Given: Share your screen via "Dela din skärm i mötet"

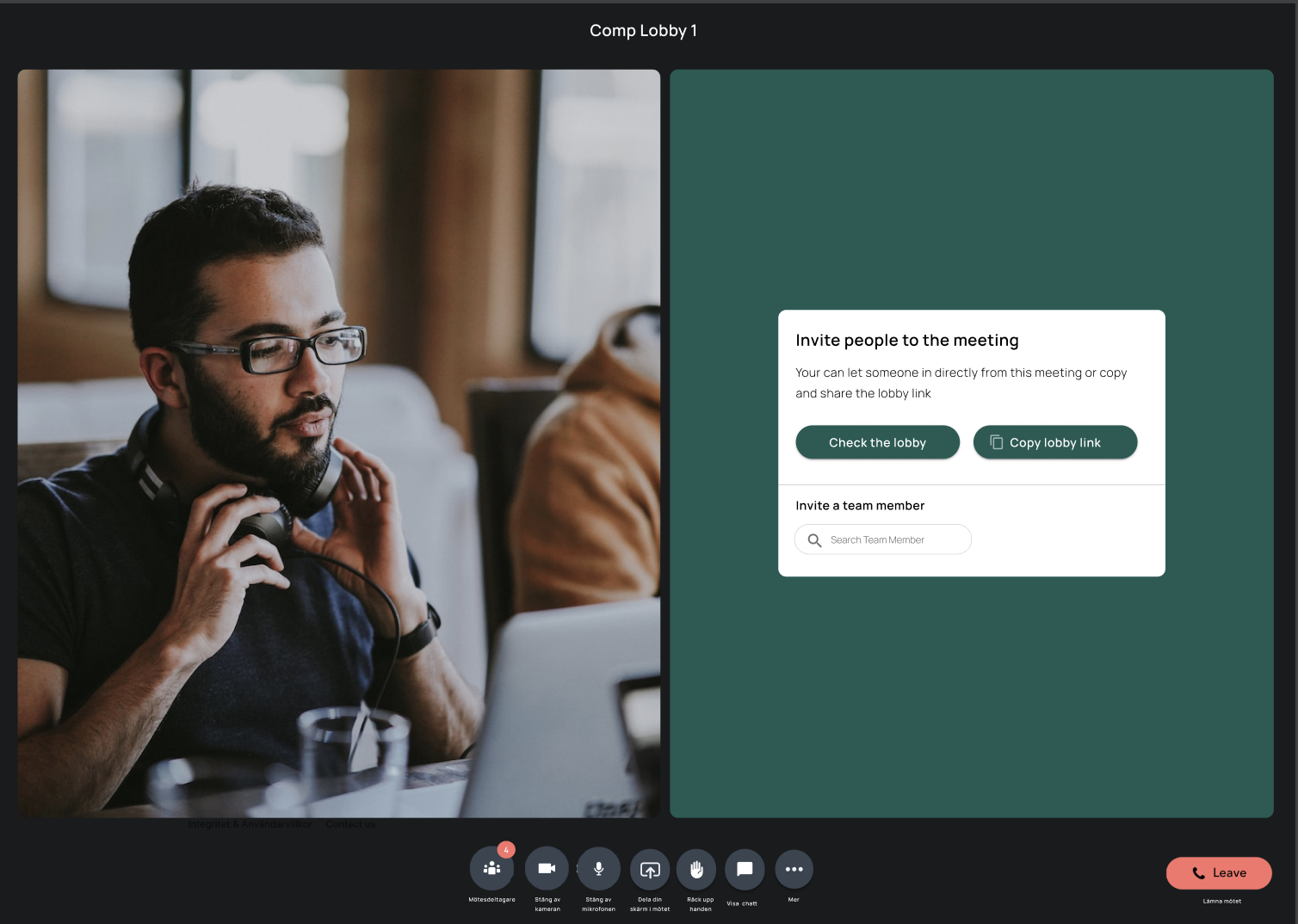Looking at the screenshot, I should click(x=650, y=869).
